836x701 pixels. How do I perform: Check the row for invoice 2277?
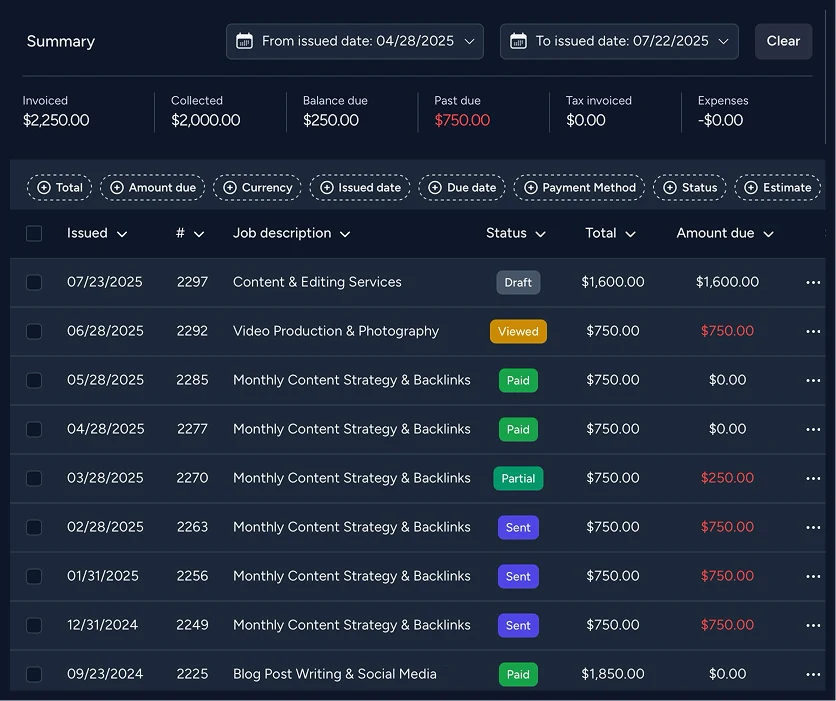34,430
